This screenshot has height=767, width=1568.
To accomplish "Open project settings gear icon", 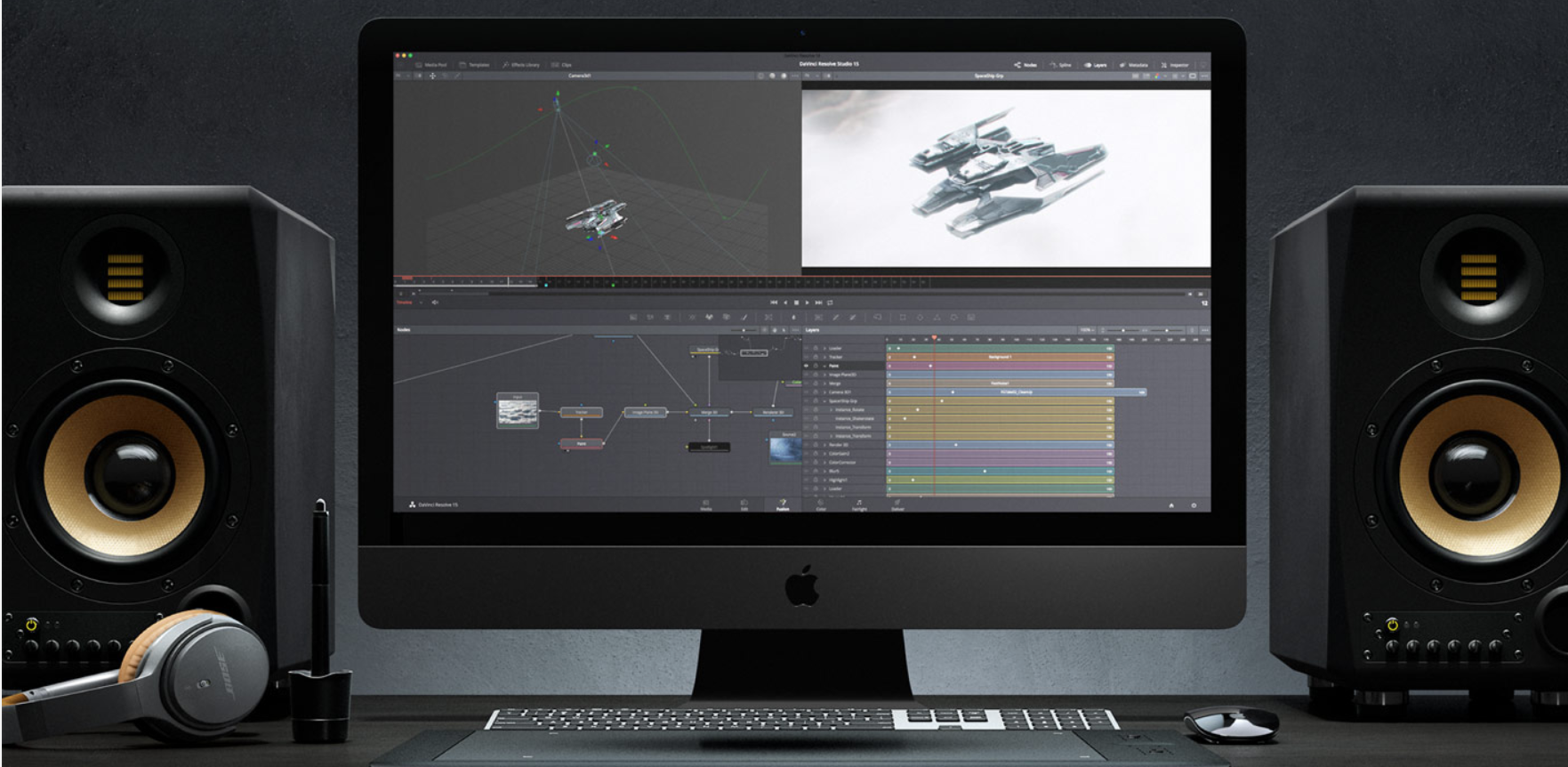I will click(1194, 505).
